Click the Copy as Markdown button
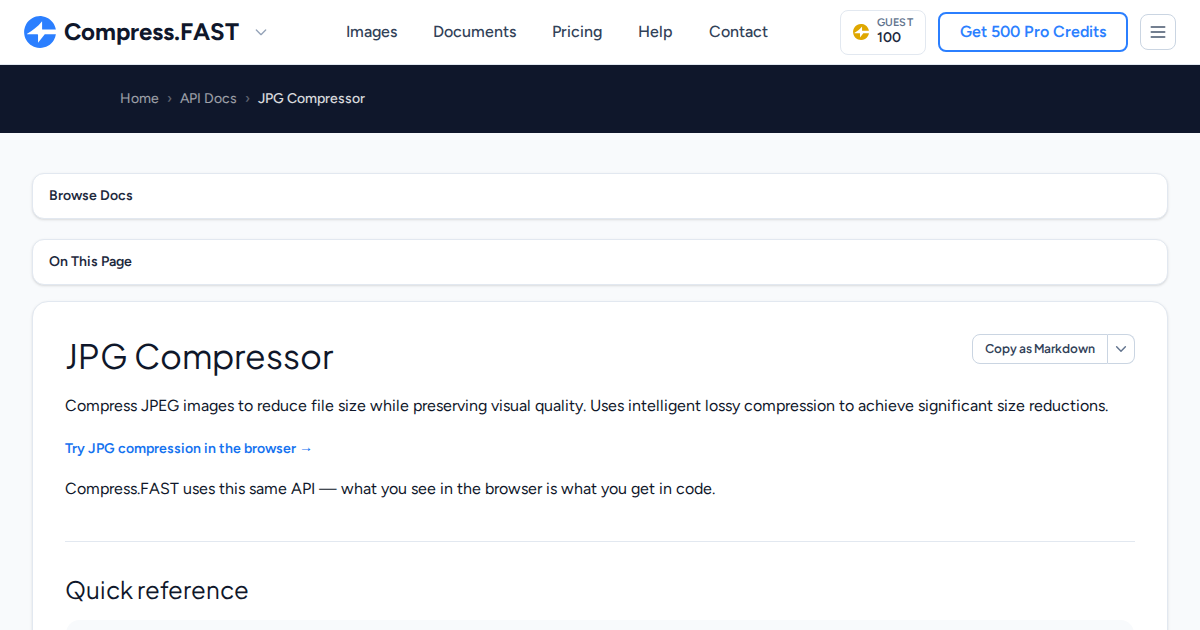 click(1040, 349)
